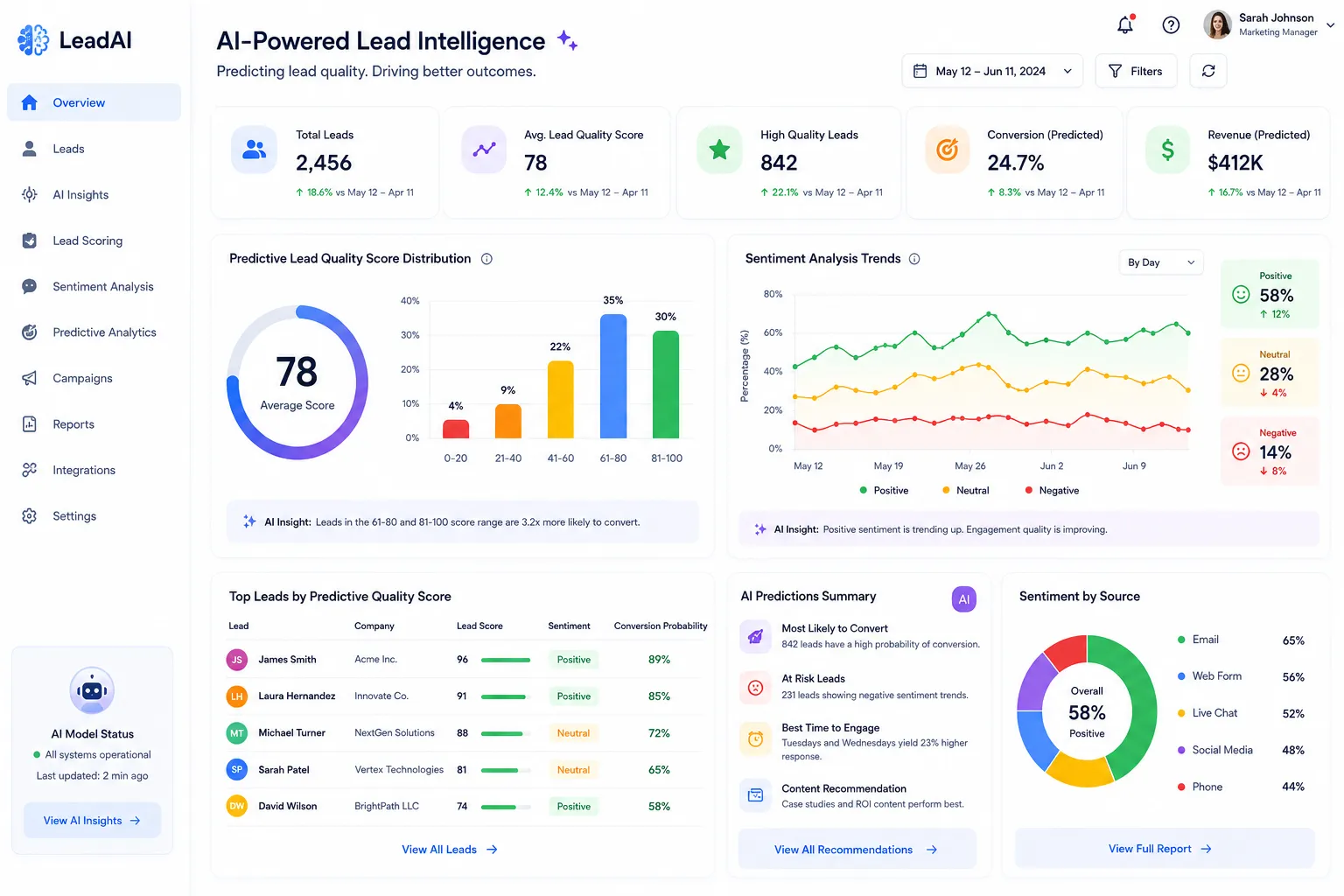Select the Michael Turner lead name

(x=291, y=733)
